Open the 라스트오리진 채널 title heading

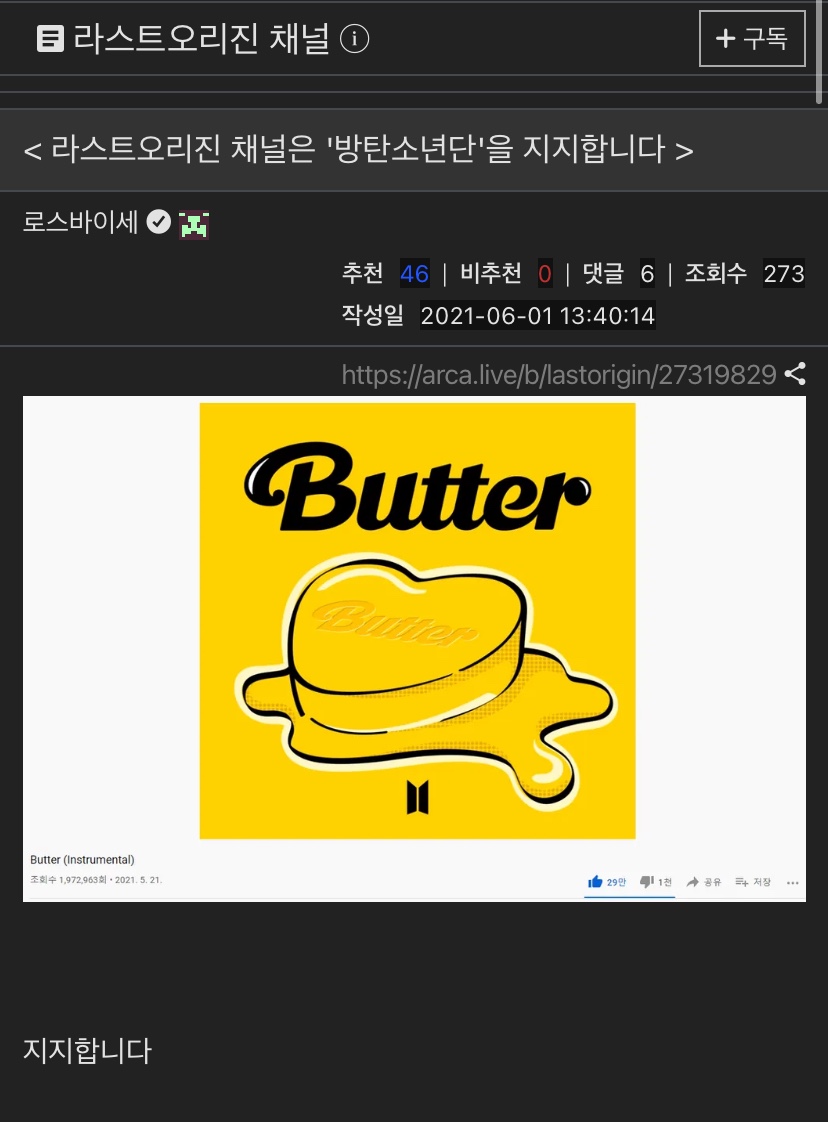[202, 39]
